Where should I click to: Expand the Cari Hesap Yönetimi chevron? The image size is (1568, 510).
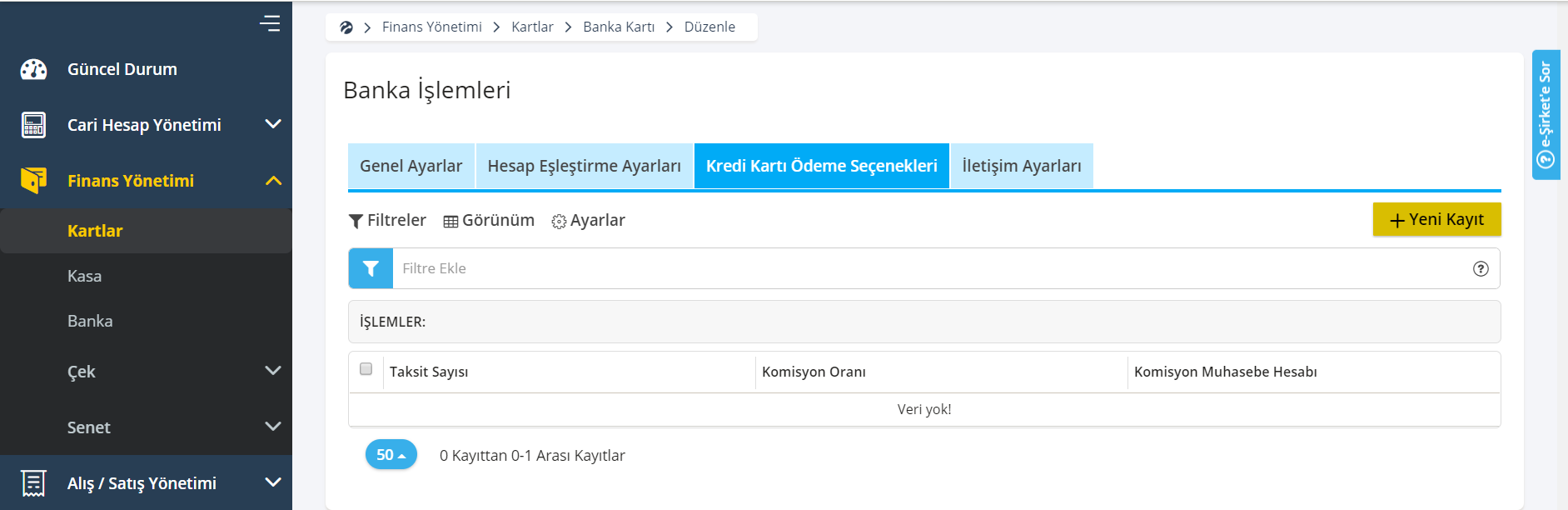click(273, 124)
